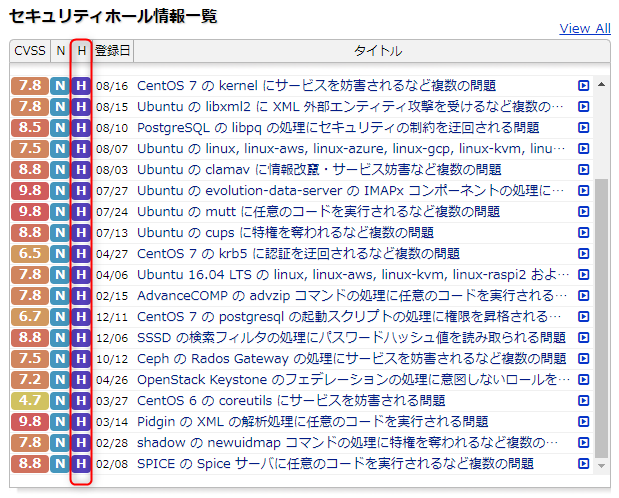
Task: Open details arrow for CentOS 7 krb5 row
Action: [x=583, y=254]
